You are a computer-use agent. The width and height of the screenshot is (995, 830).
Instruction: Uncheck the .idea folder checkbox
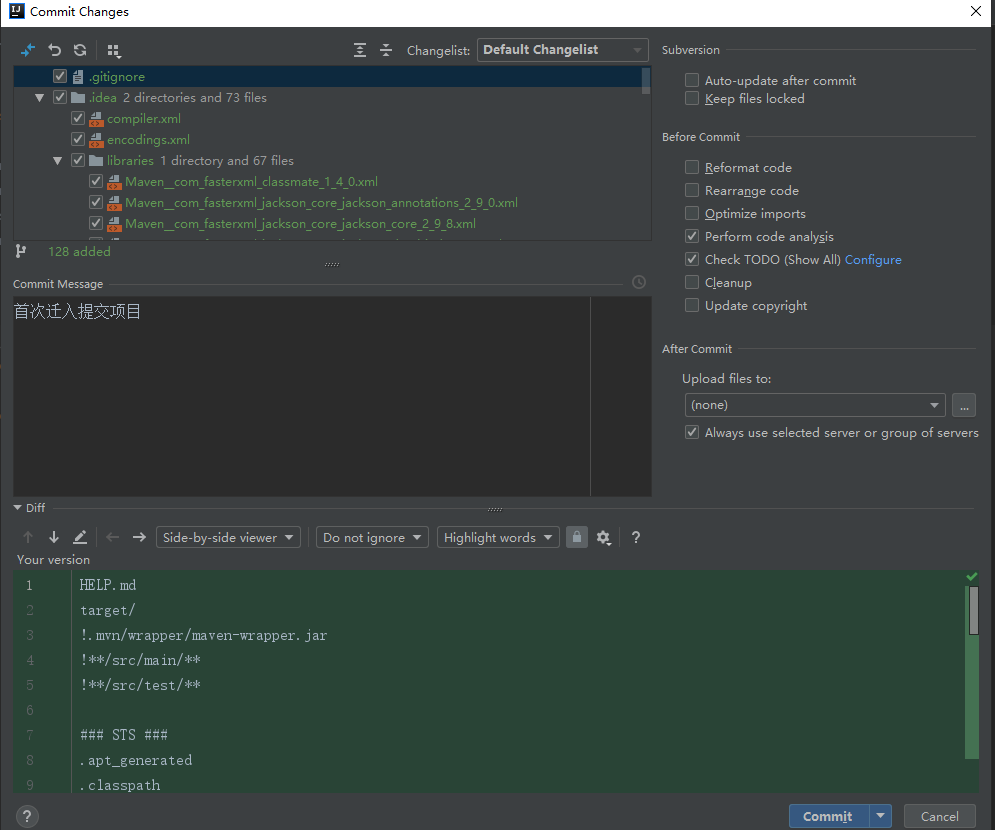point(60,97)
